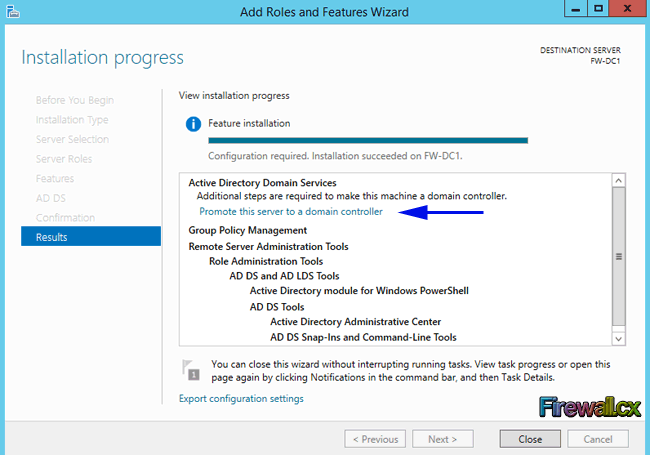Promote this server to a domain controller

pos(291,212)
